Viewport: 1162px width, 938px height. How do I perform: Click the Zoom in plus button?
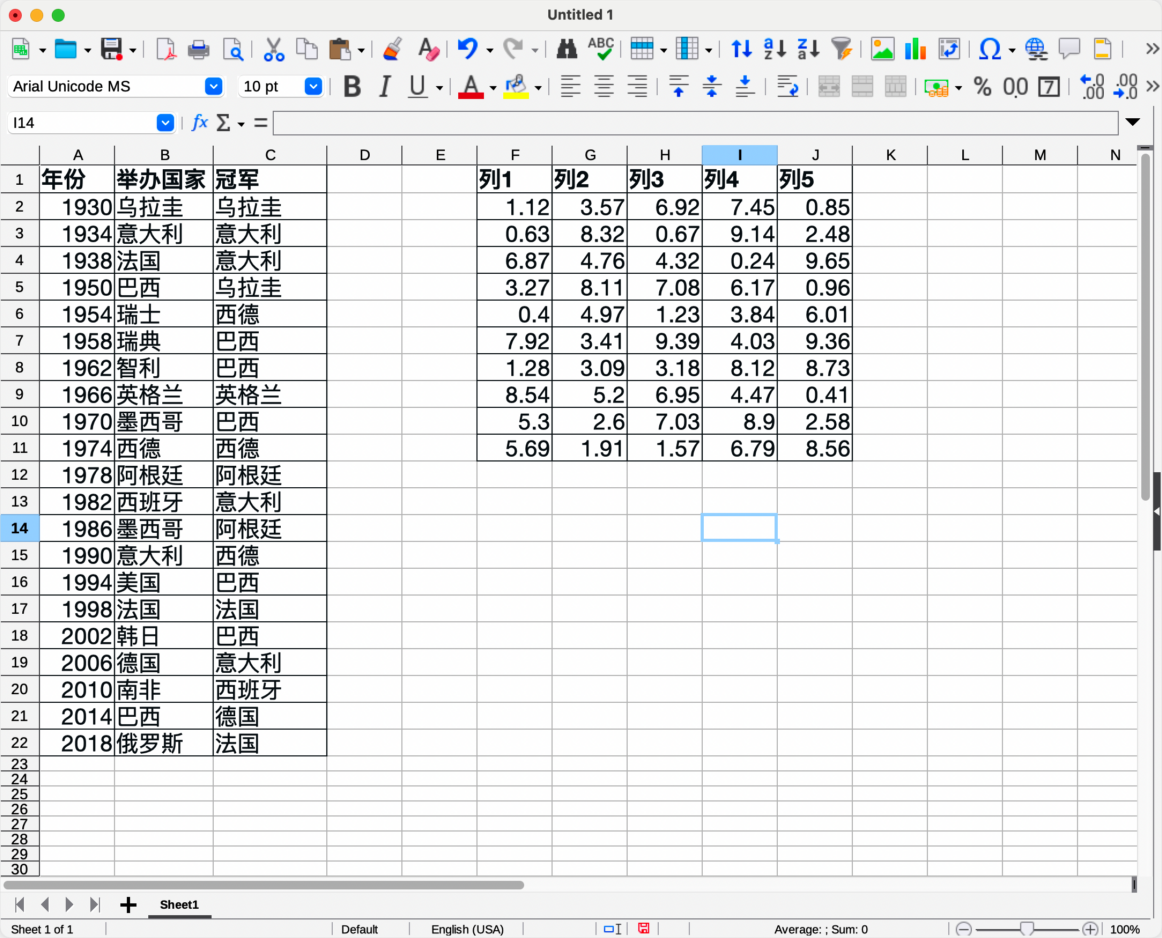click(1090, 929)
